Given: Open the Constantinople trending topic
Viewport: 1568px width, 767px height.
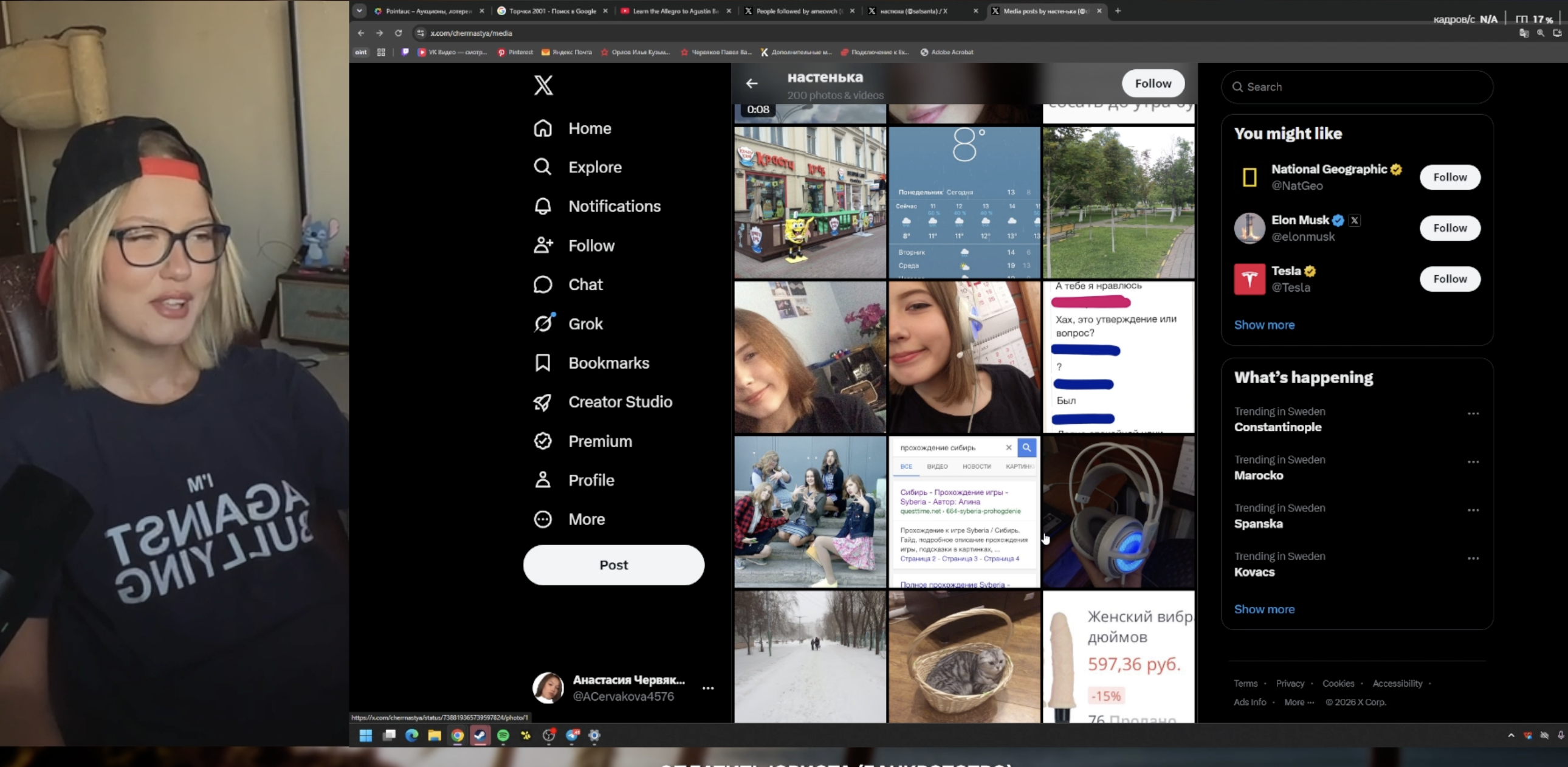Looking at the screenshot, I should tap(1277, 427).
